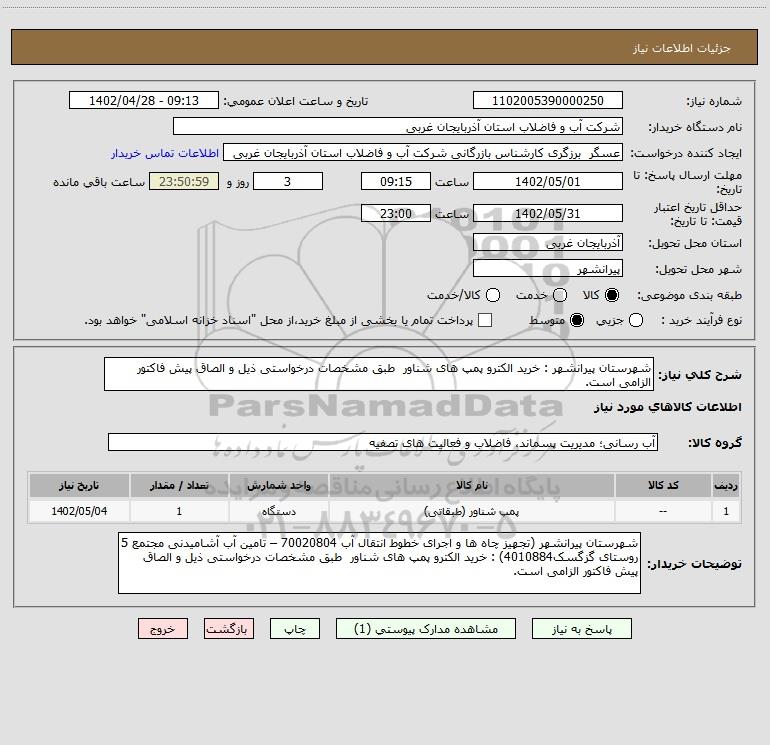Screen dimensions: 770x745
Task: Open مشاهده مدارک پیوستی (1) attachments
Action: point(426,629)
